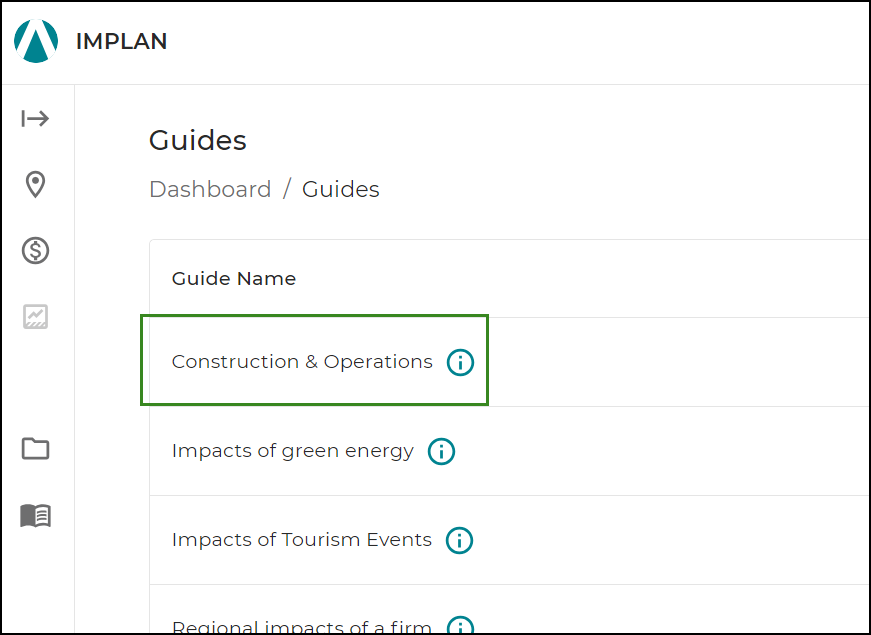View info for Construction & Operations guide

point(460,362)
